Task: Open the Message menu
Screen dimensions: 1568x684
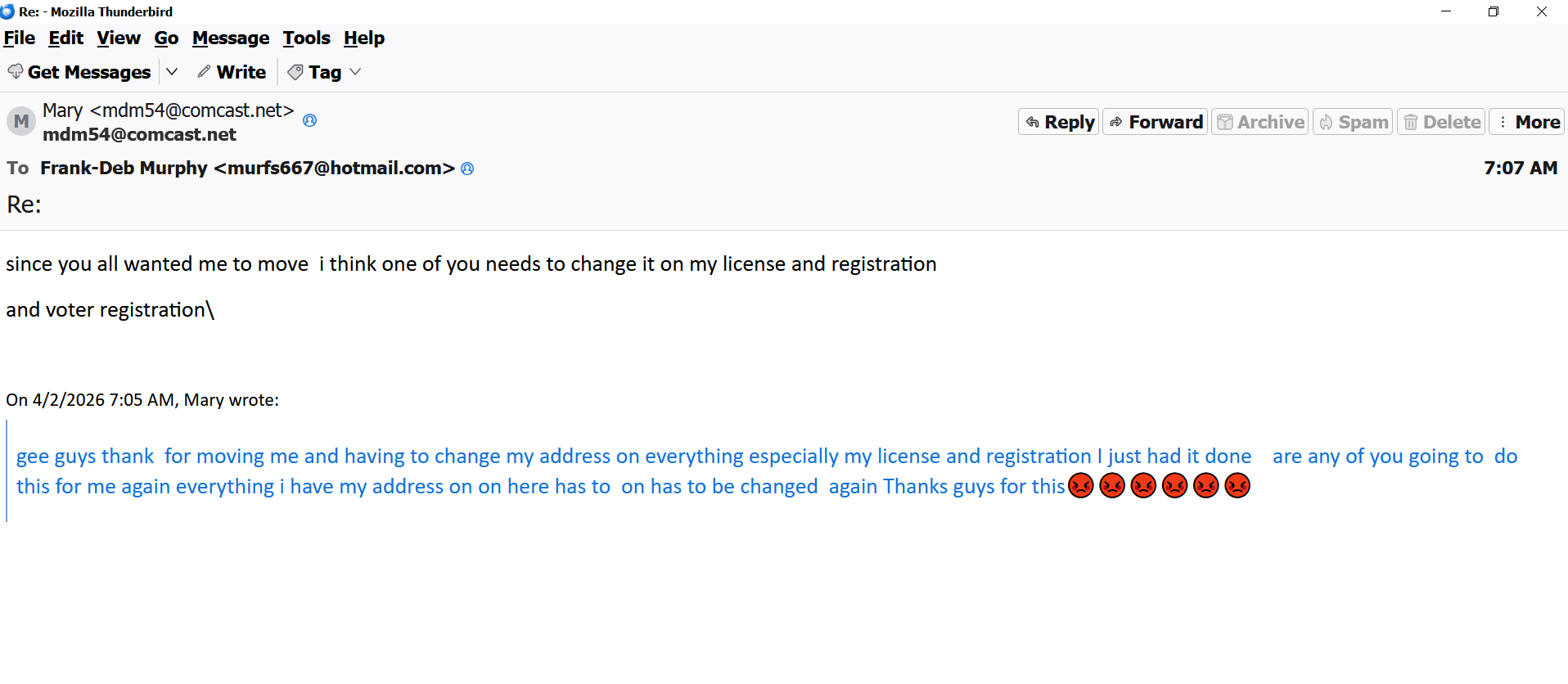Action: 231,38
